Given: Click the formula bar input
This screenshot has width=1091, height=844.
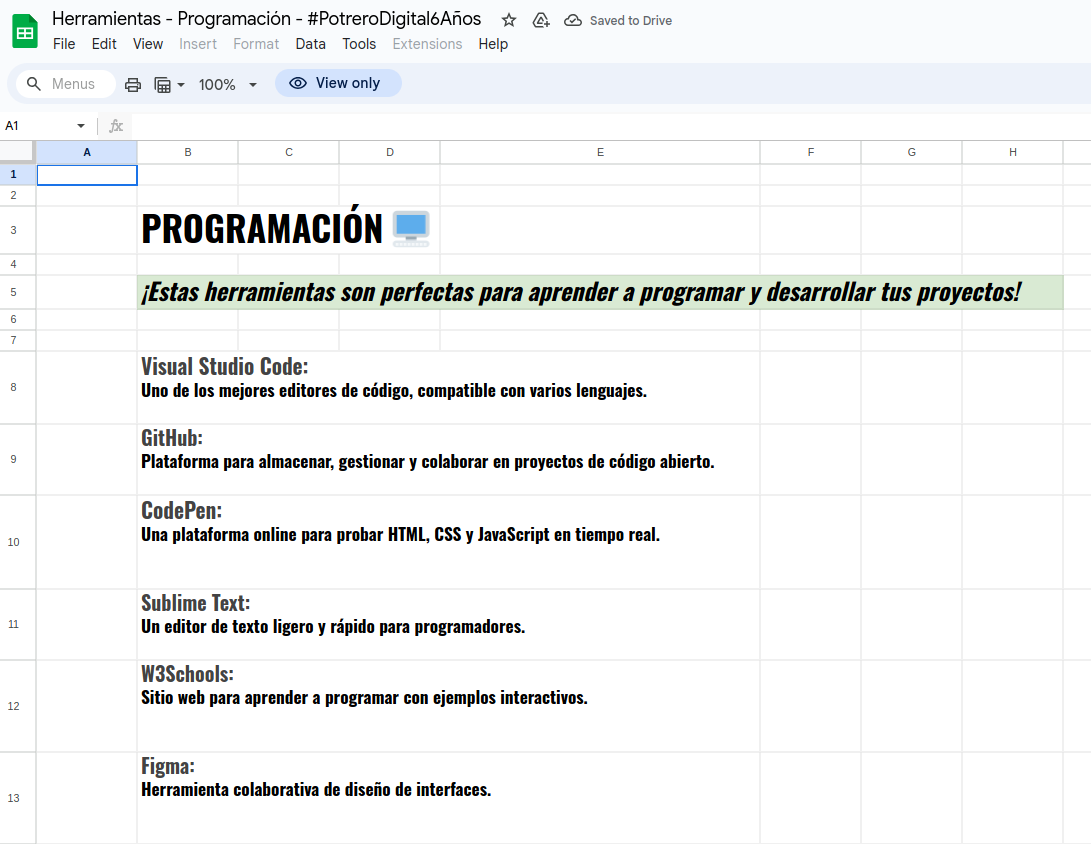Looking at the screenshot, I should pyautogui.click(x=611, y=126).
